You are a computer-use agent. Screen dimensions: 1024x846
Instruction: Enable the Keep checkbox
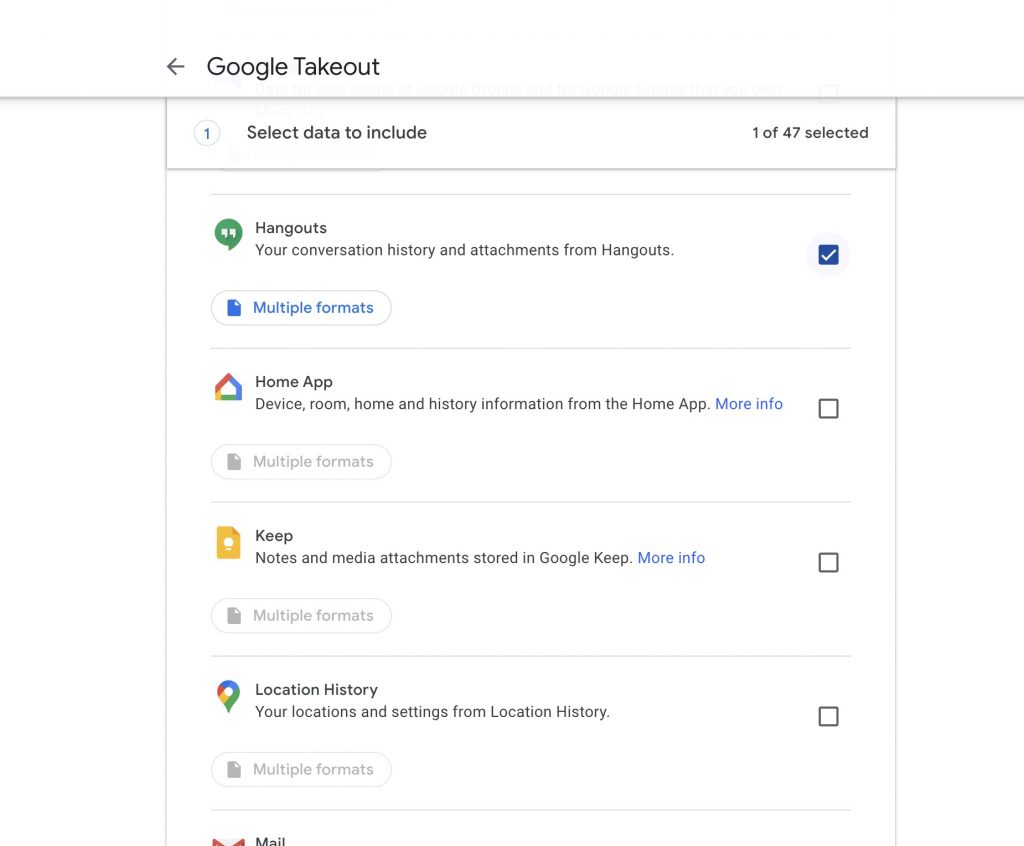point(828,563)
